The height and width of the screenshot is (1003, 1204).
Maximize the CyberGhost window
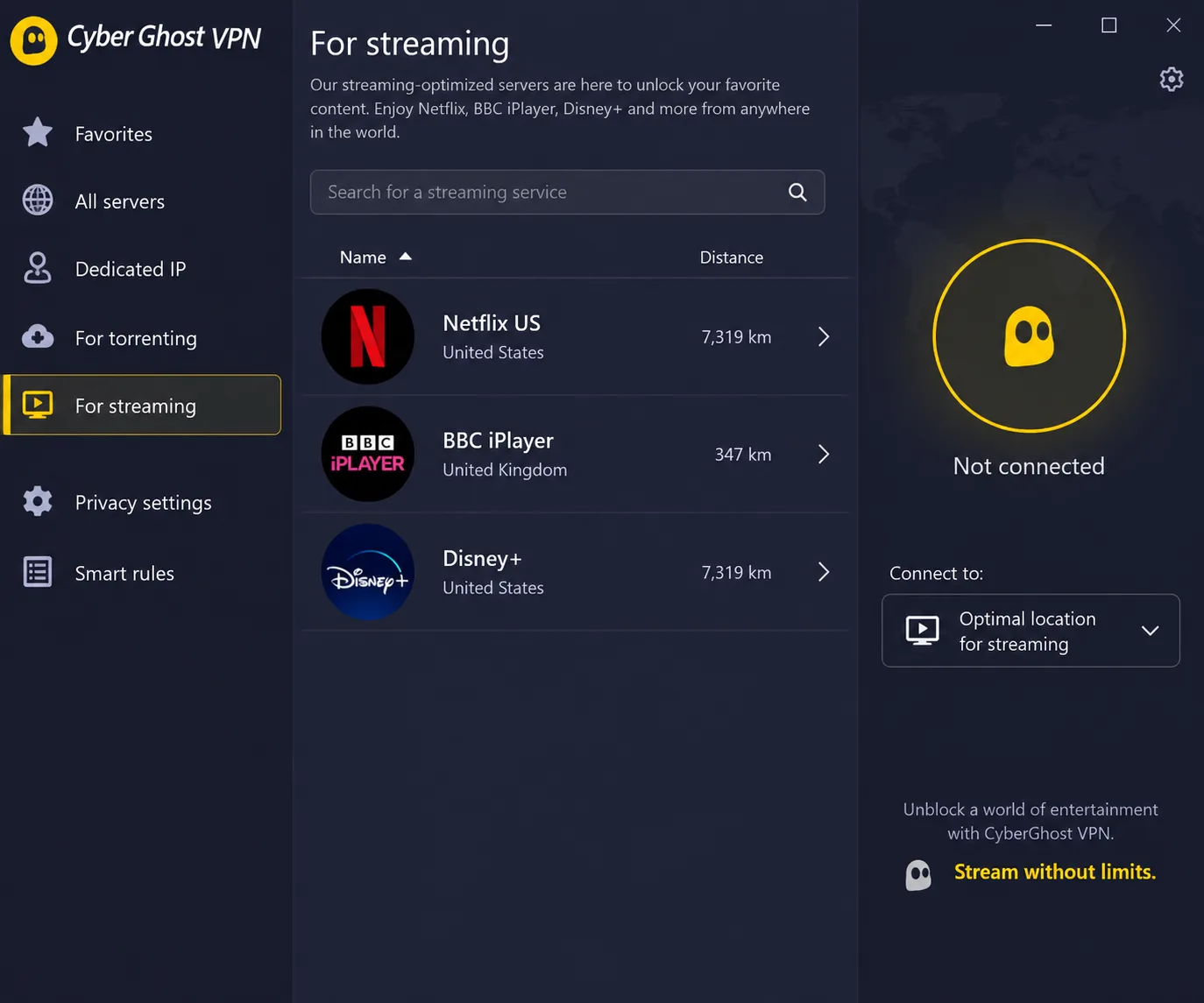[1108, 25]
